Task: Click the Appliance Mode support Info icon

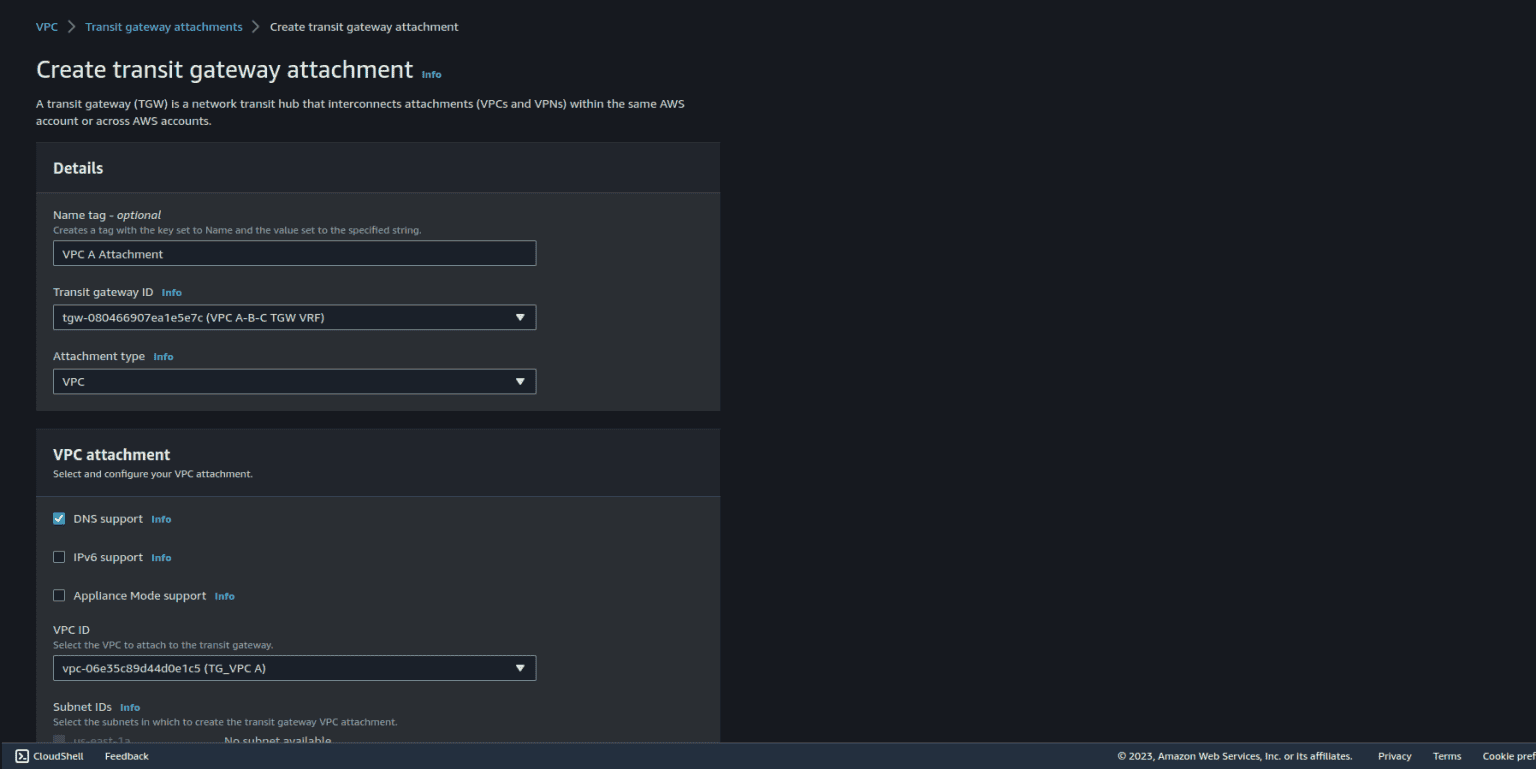Action: pyautogui.click(x=224, y=596)
